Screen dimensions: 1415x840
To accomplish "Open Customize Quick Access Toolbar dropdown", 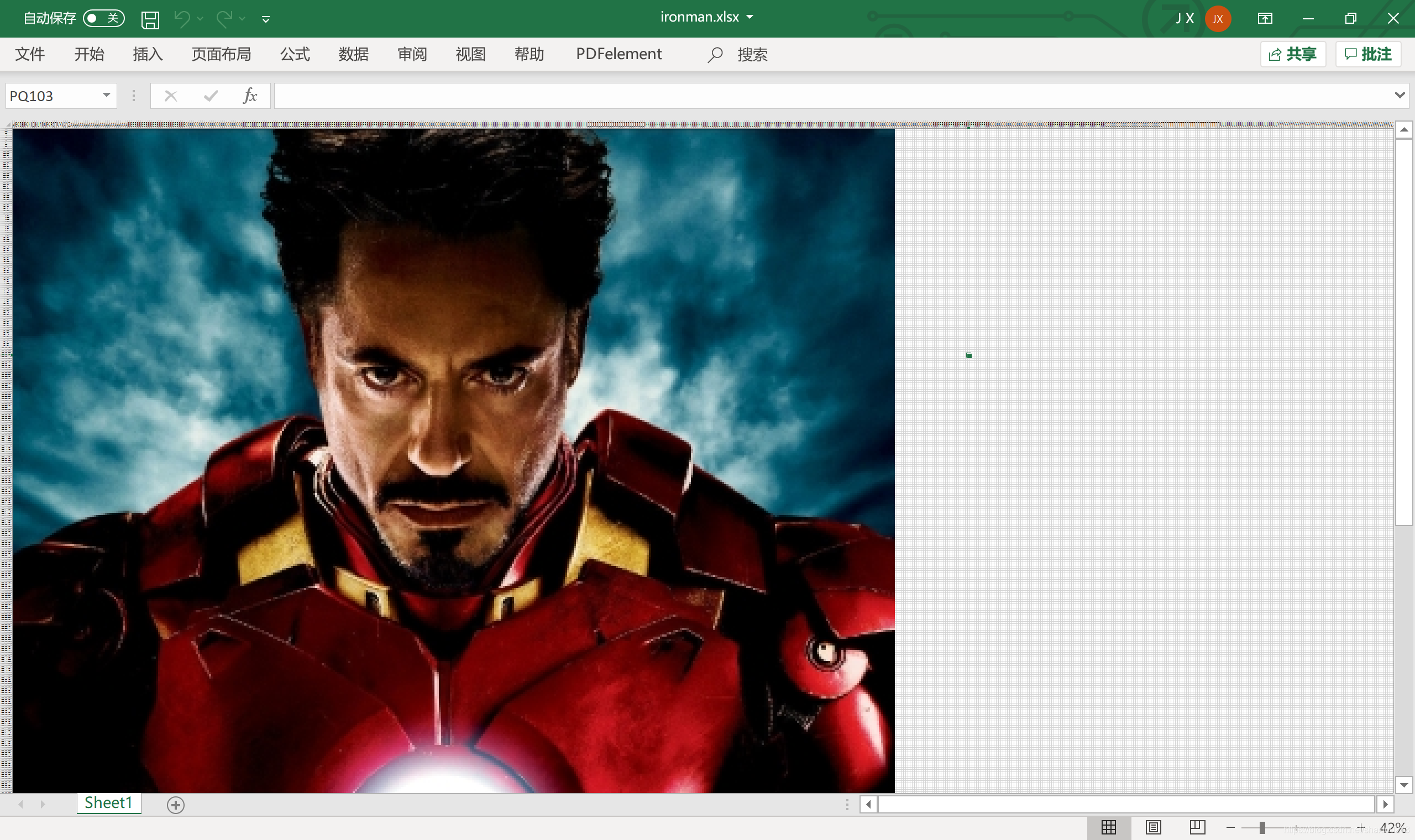I will click(x=265, y=19).
